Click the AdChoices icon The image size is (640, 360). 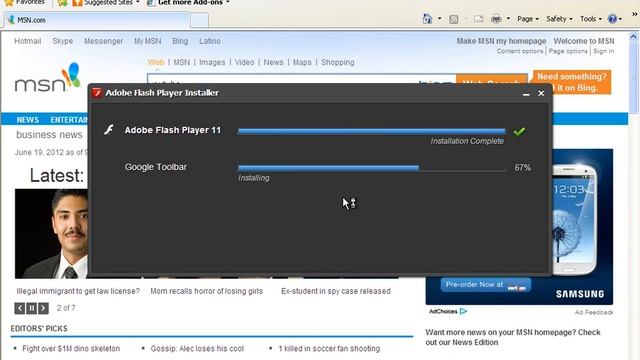click(463, 311)
